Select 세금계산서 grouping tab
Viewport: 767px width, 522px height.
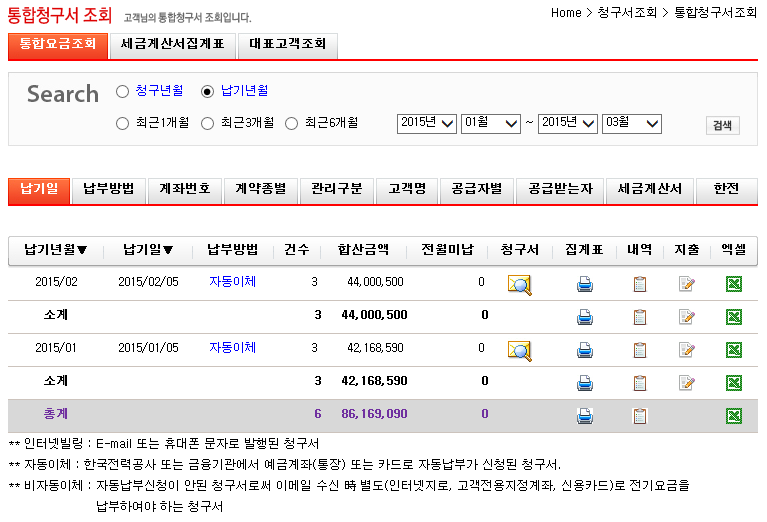650,190
